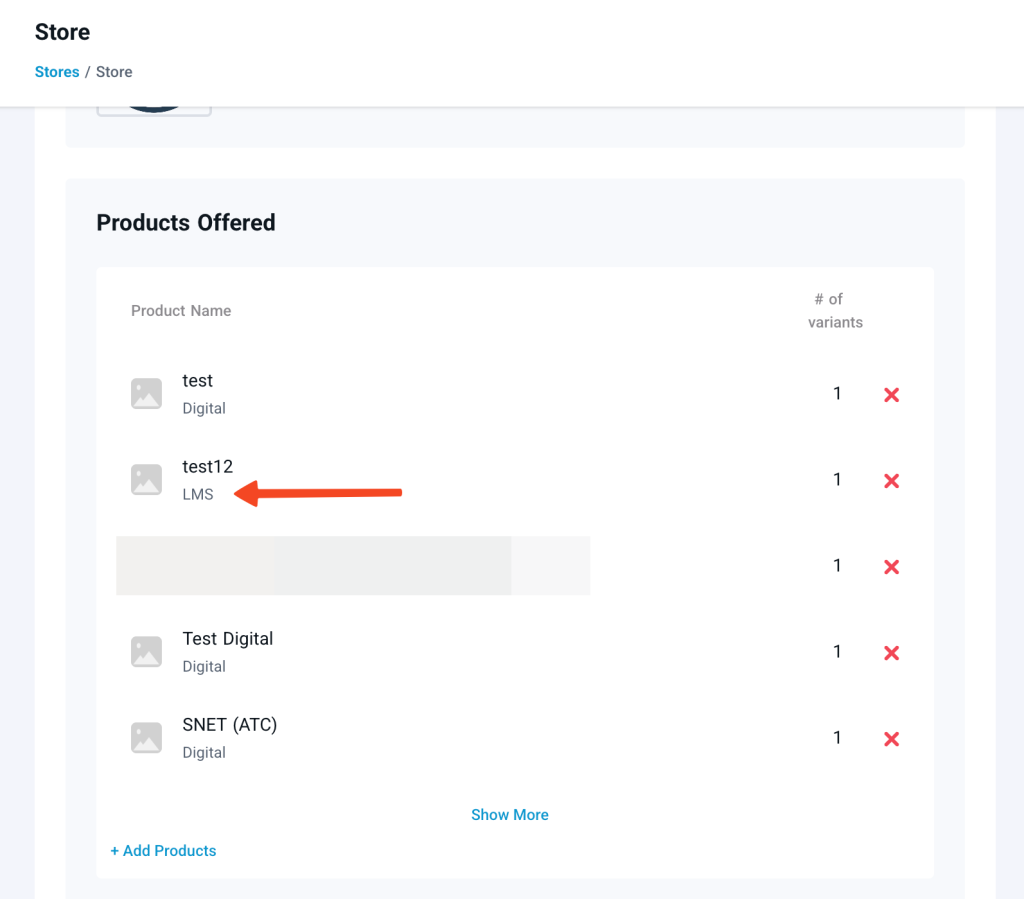
Task: Open the SNET (ATC) product
Action: point(229,725)
